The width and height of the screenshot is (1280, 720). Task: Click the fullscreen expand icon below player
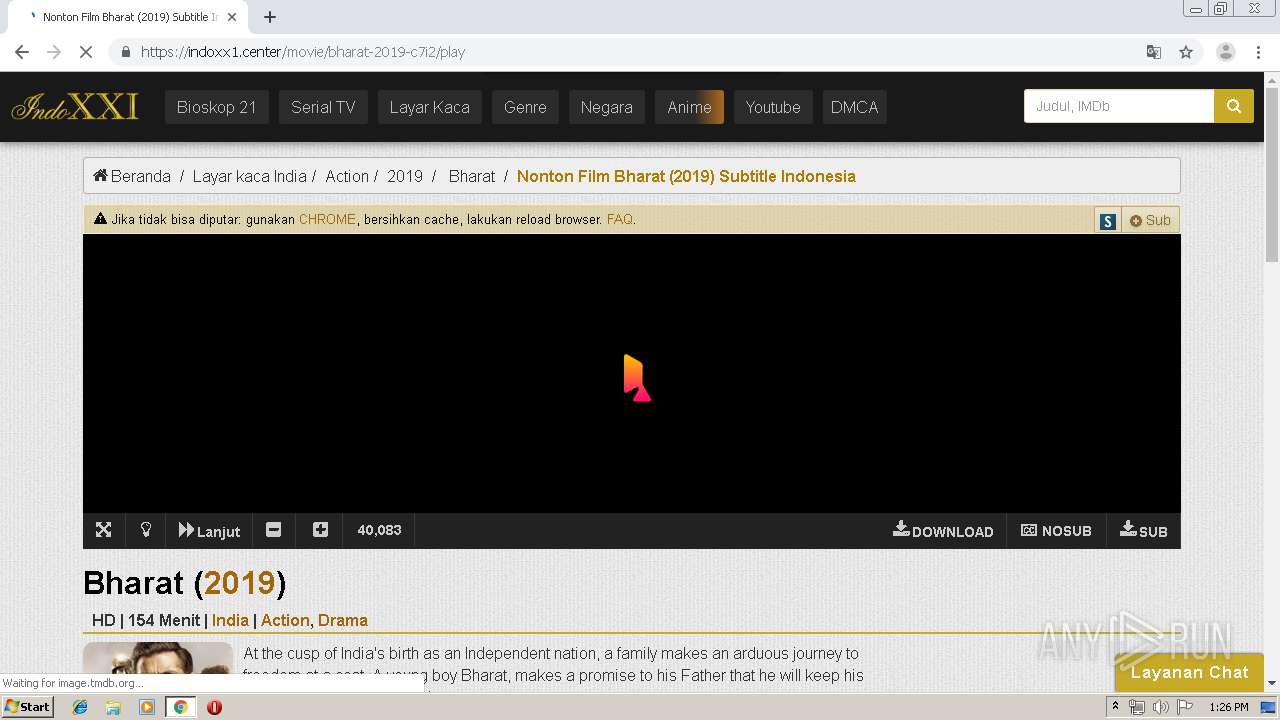pos(103,530)
